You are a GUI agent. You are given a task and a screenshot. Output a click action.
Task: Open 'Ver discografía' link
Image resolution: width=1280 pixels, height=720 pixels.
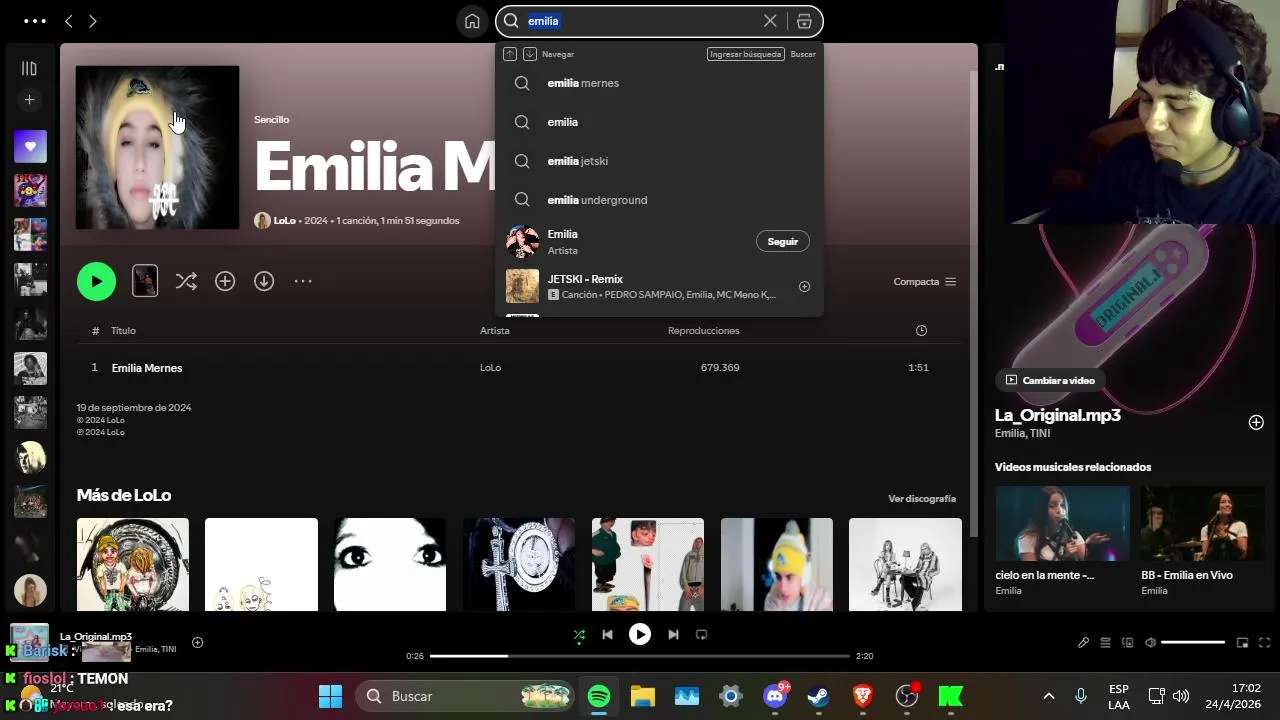(x=922, y=498)
